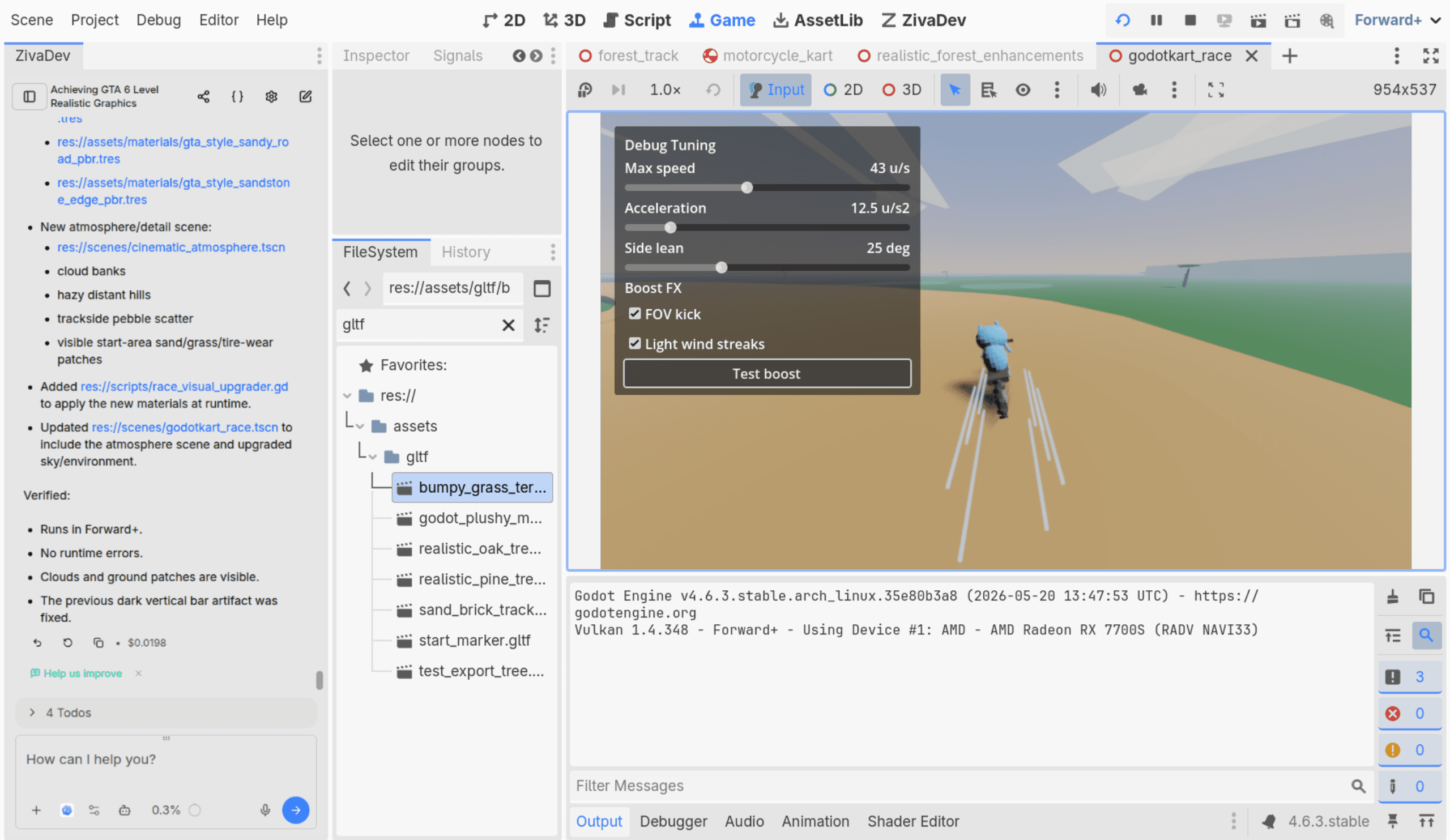
Task: Uncheck FOV kick checkbox
Action: [634, 314]
